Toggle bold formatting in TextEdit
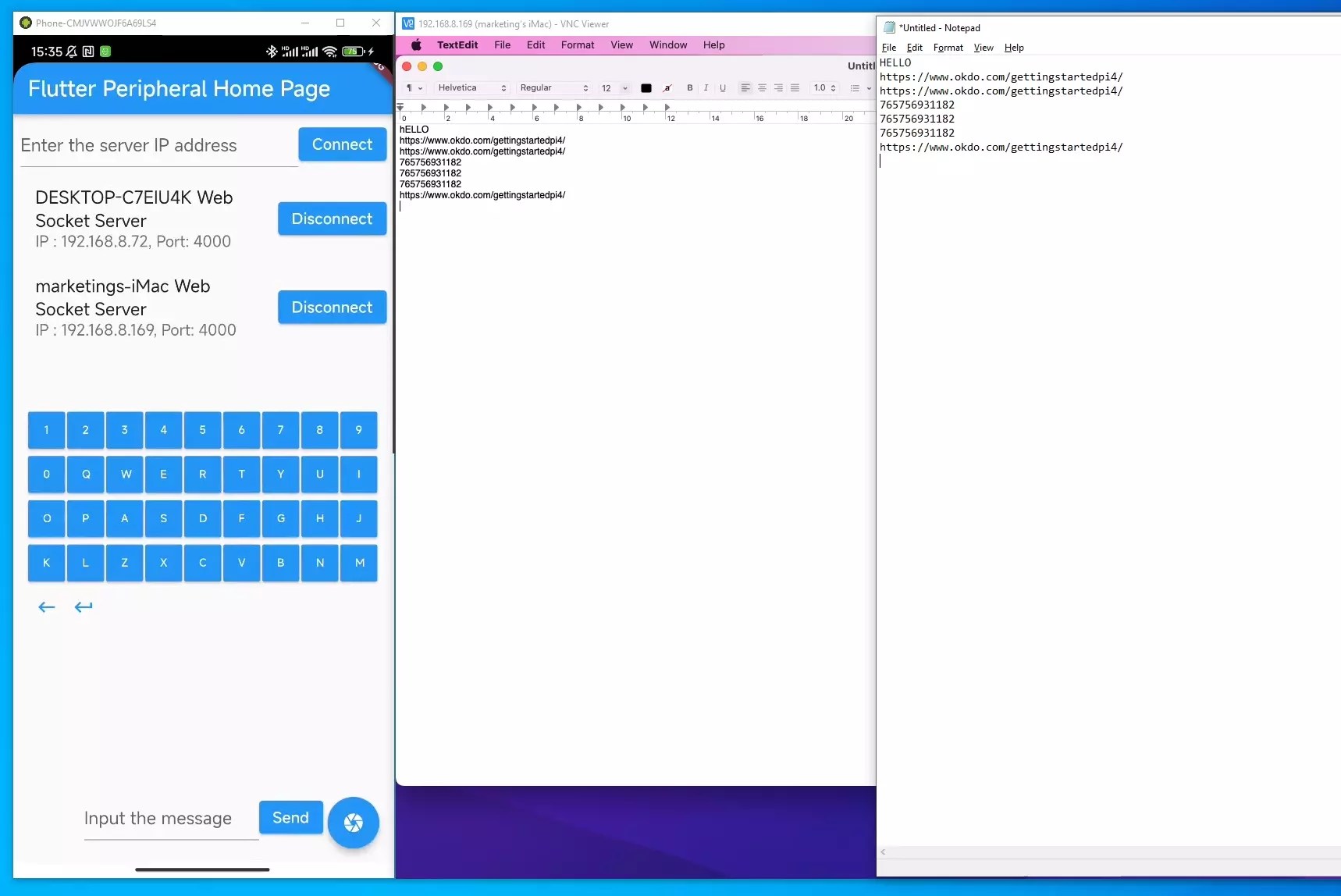The height and width of the screenshot is (896, 1341). (x=688, y=87)
